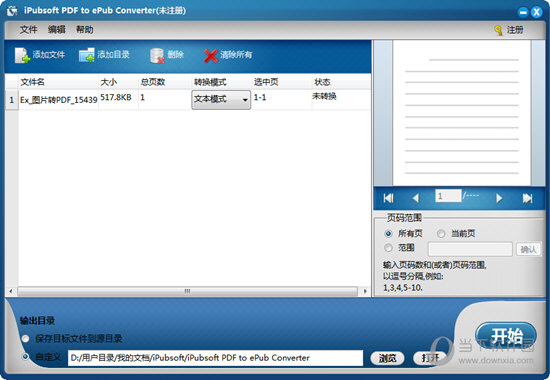The image size is (550, 380).
Task: Close the converter window
Action: click(x=536, y=12)
